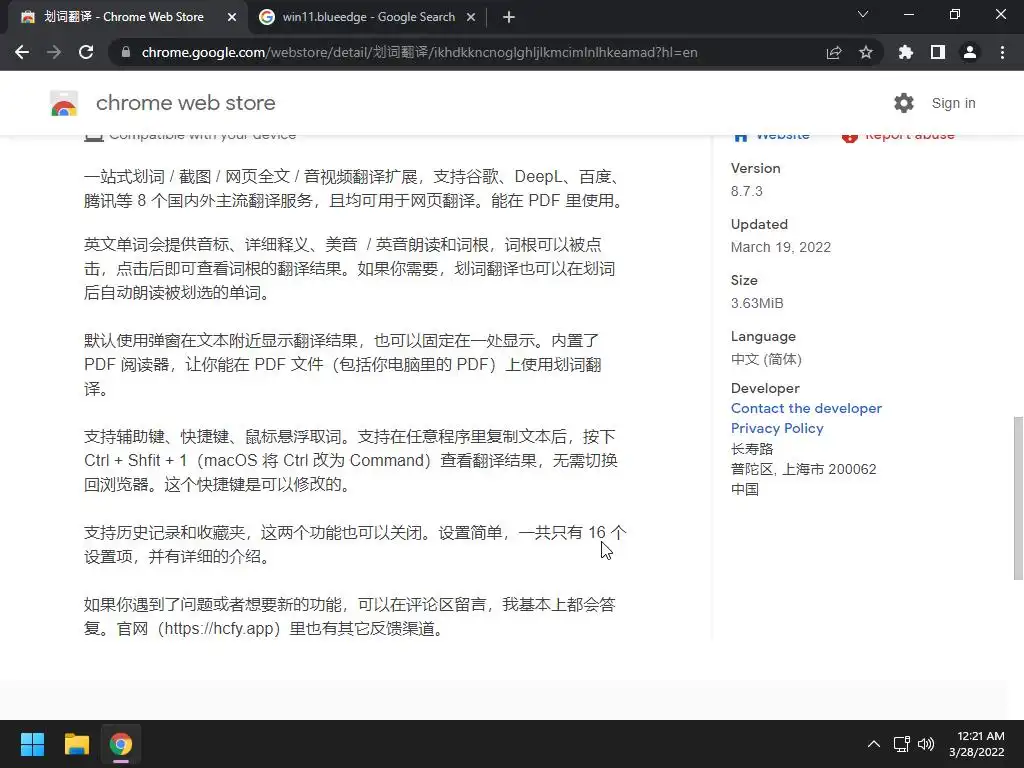Click the Developer heading

[x=765, y=388]
